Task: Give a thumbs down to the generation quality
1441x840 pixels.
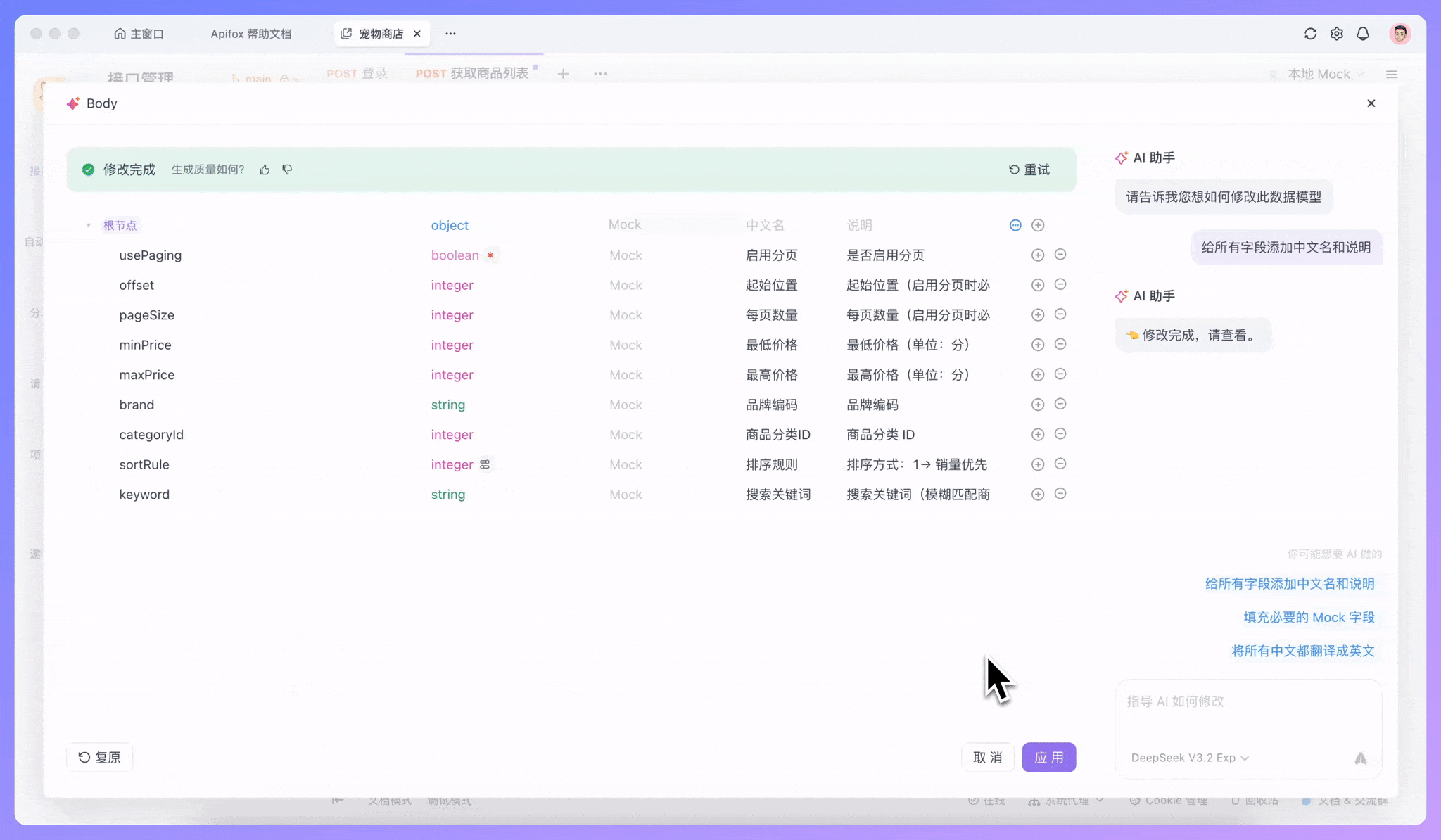Action: click(x=286, y=169)
